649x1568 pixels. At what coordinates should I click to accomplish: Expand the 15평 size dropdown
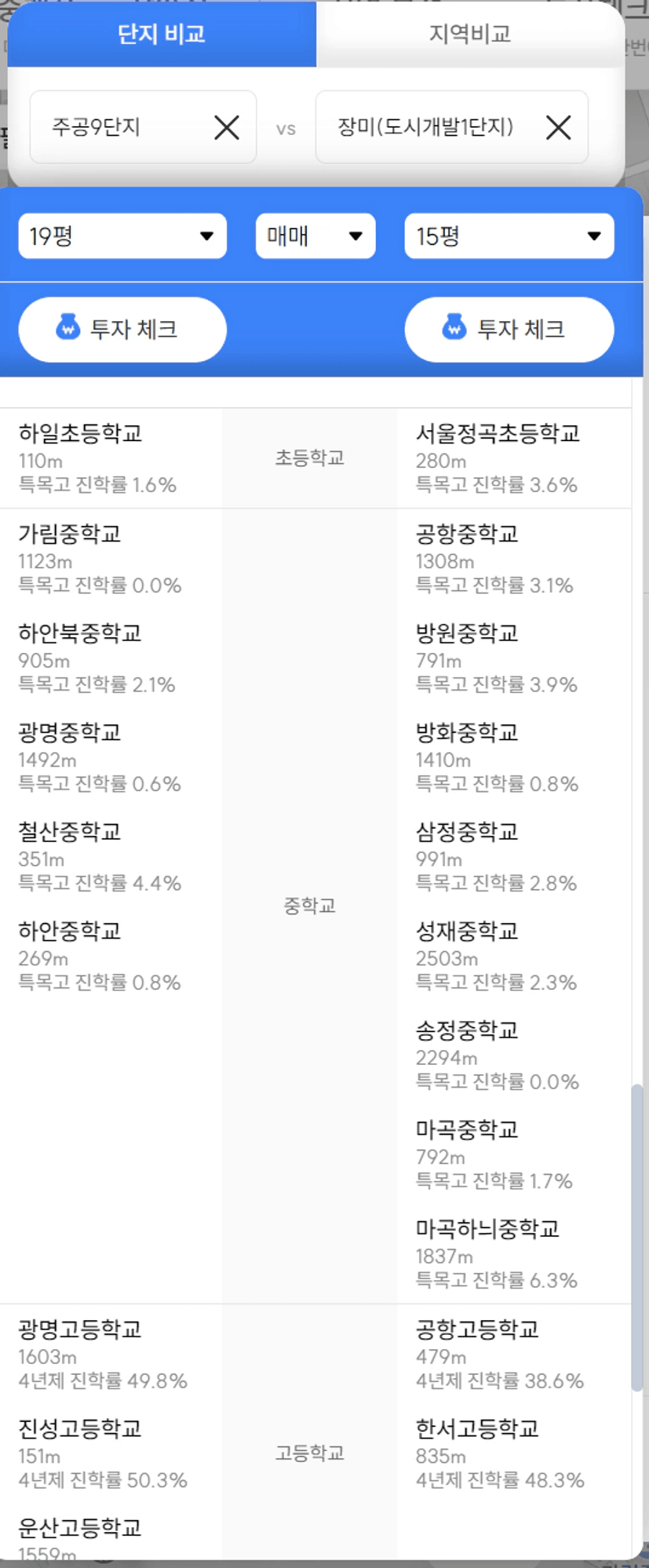click(x=509, y=235)
